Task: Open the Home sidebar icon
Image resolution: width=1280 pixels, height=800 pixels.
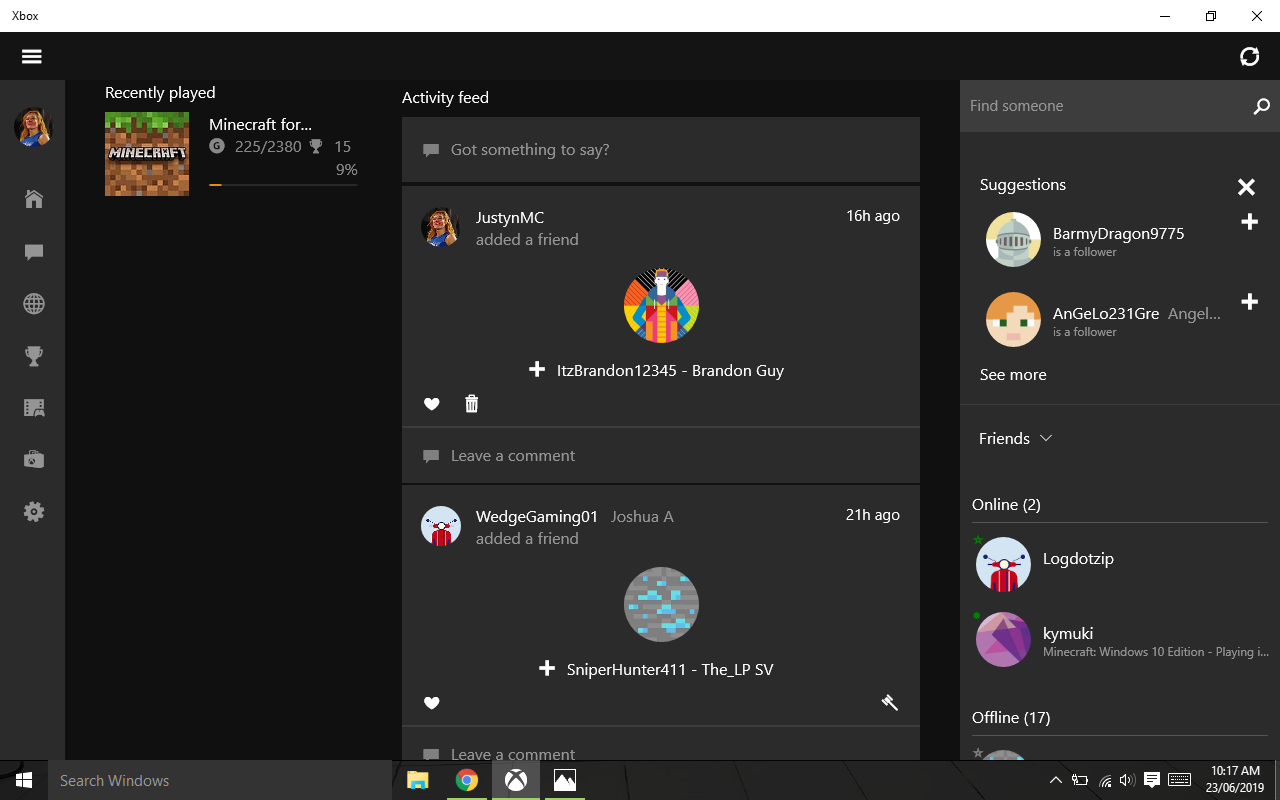Action: 34,199
